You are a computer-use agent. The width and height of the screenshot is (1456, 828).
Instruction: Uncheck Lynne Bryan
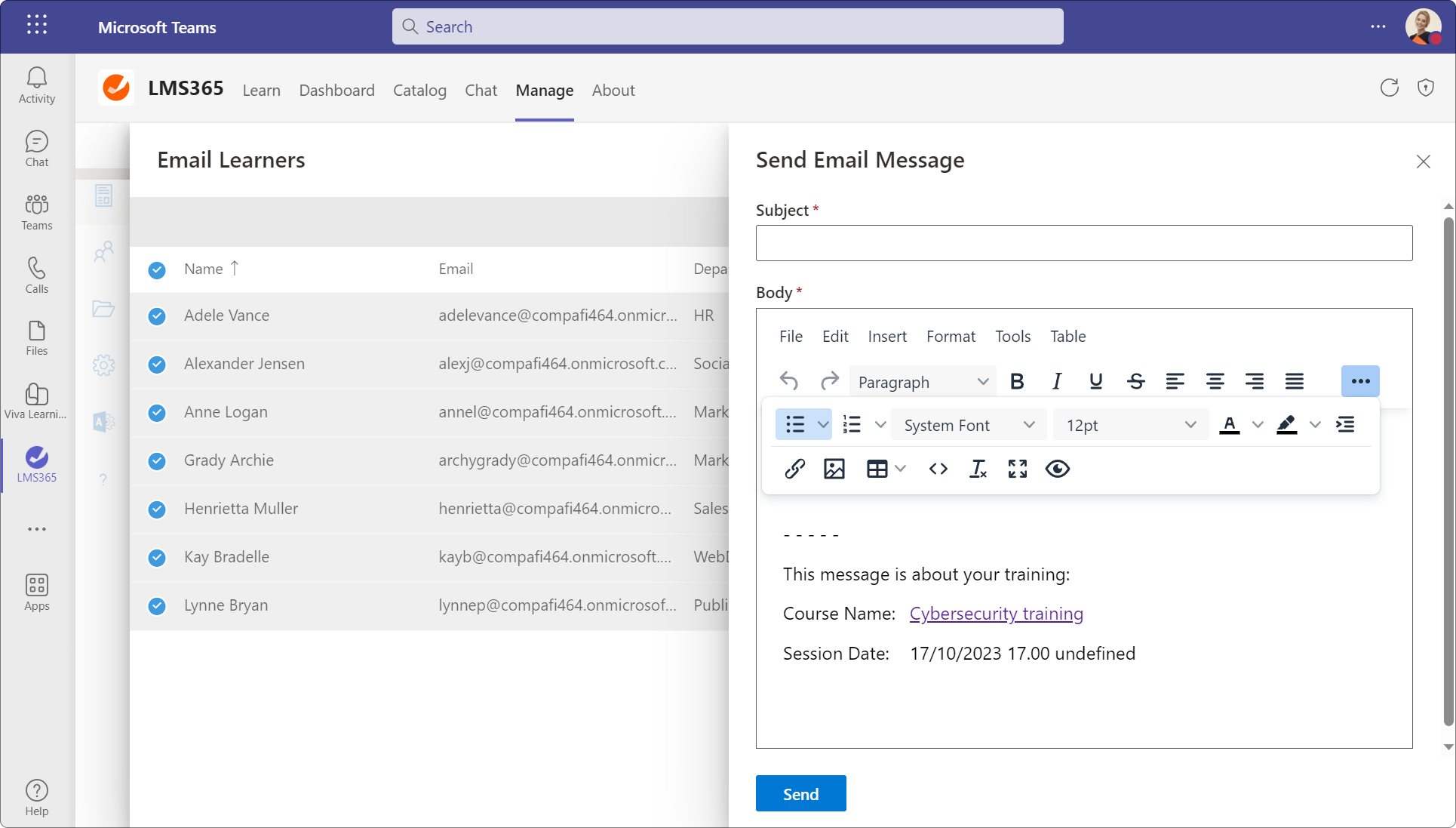click(157, 606)
